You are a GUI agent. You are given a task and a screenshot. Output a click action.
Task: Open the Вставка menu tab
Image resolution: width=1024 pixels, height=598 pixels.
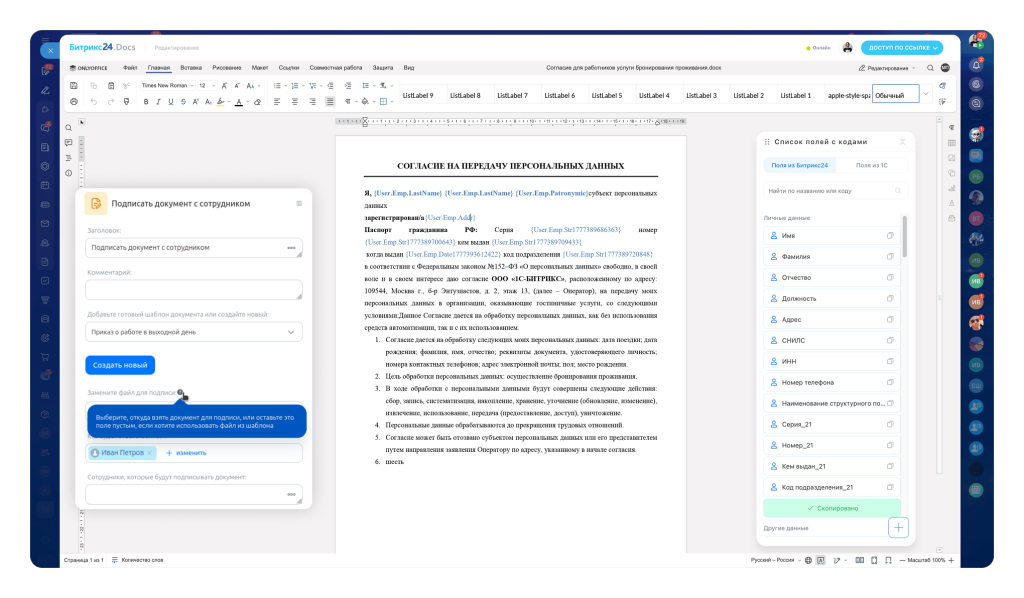(191, 67)
